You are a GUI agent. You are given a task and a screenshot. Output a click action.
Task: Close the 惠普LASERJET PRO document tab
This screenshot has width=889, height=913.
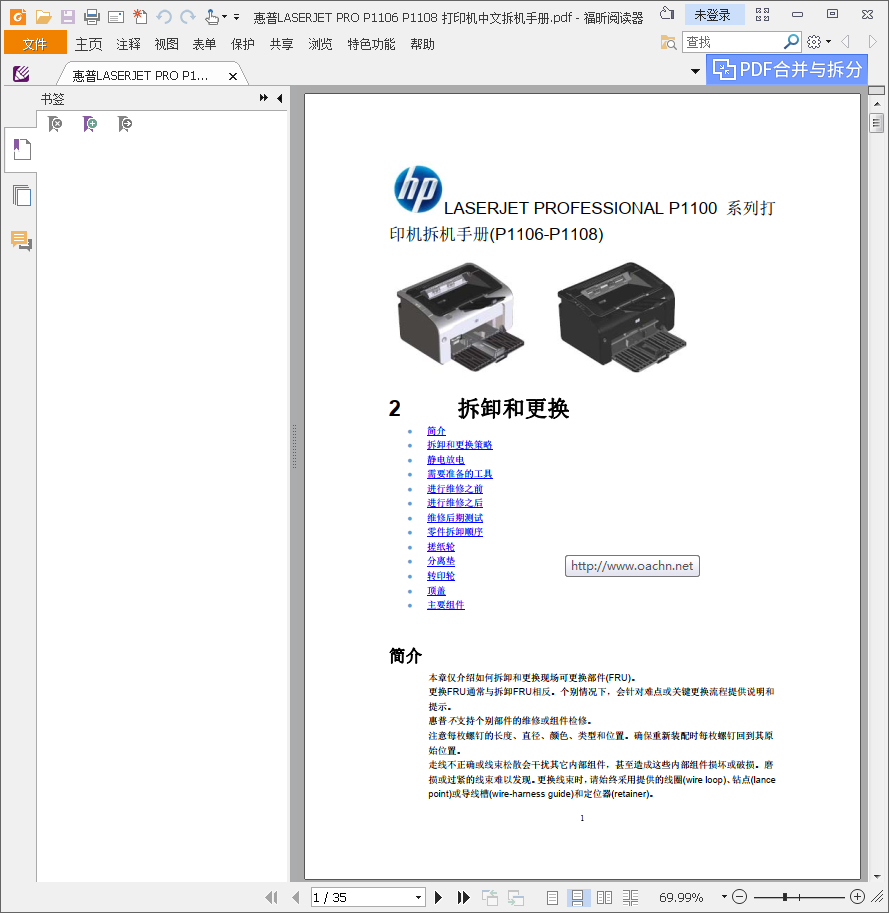click(233, 76)
